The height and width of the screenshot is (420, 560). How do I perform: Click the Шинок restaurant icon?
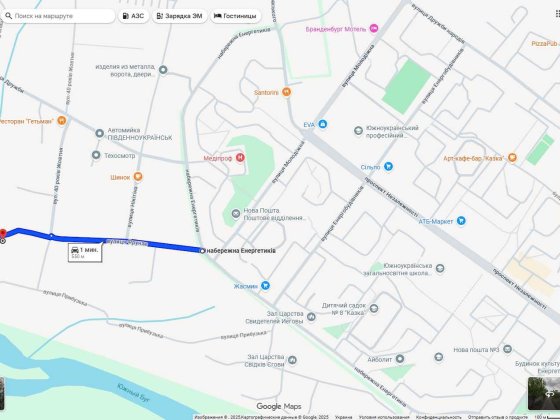click(x=138, y=177)
